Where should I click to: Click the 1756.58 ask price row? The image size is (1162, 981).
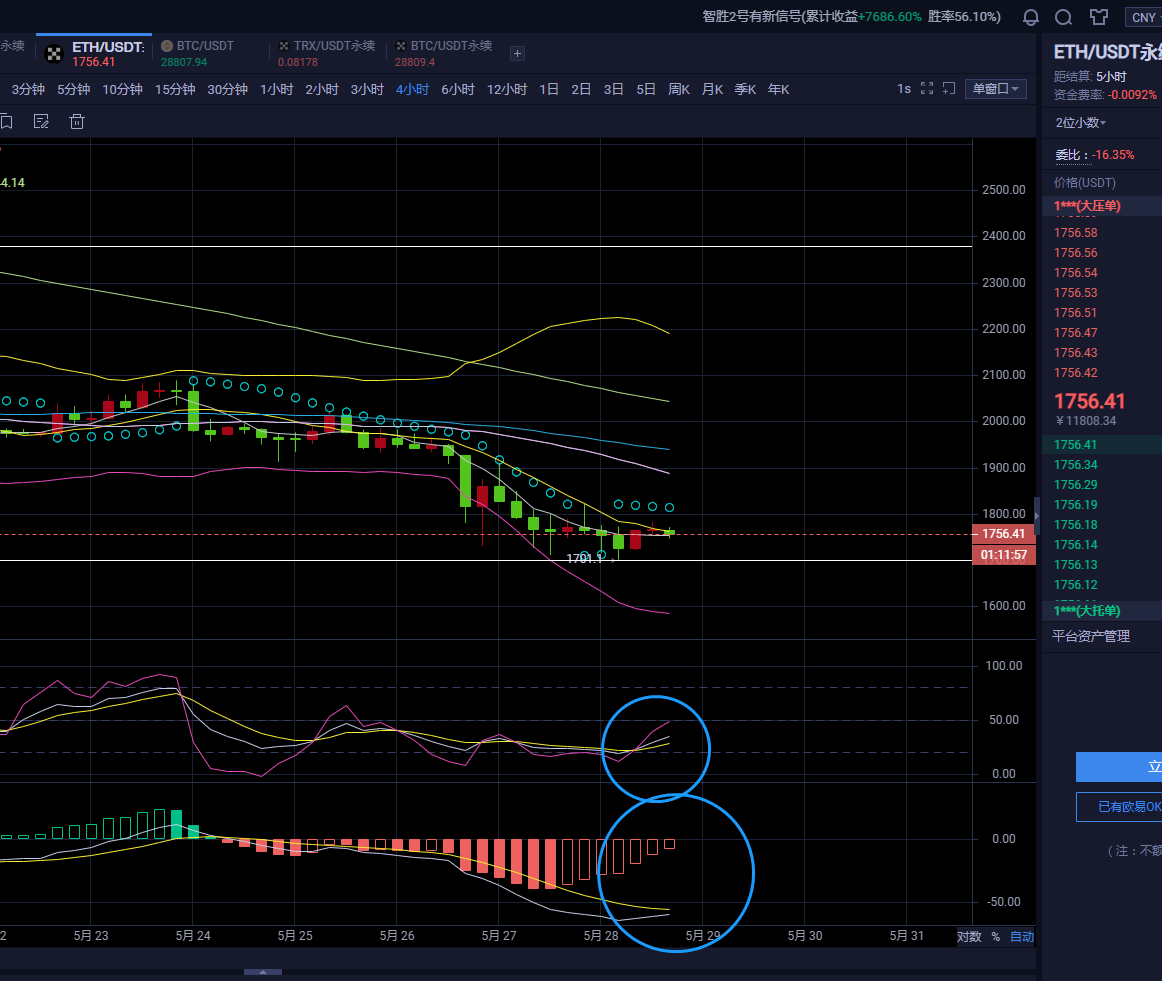1076,233
